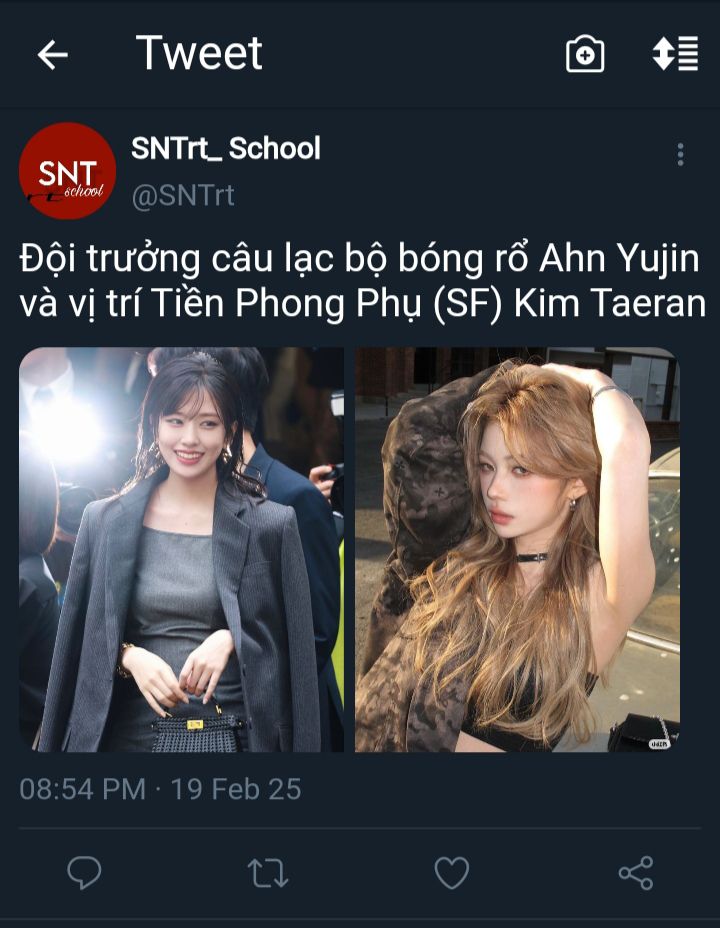
Task: Click the @SNTrt handle
Action: (183, 195)
